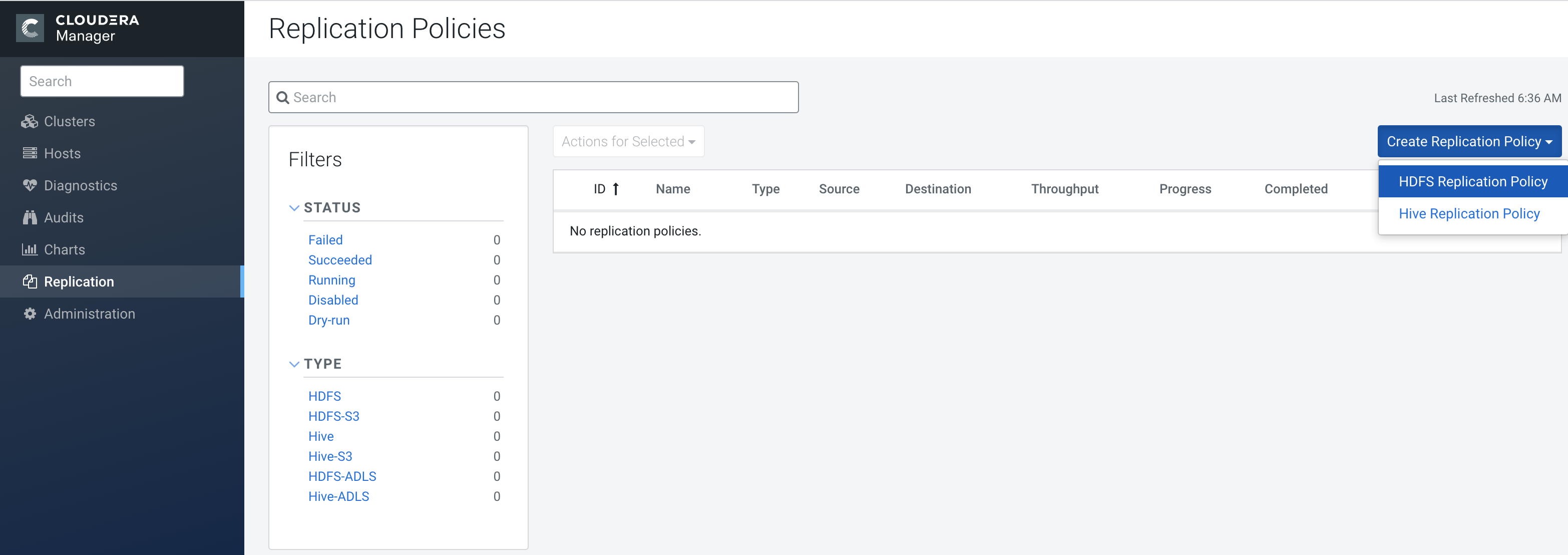Focus the sidebar Search box
The height and width of the screenshot is (555, 1568).
point(102,81)
